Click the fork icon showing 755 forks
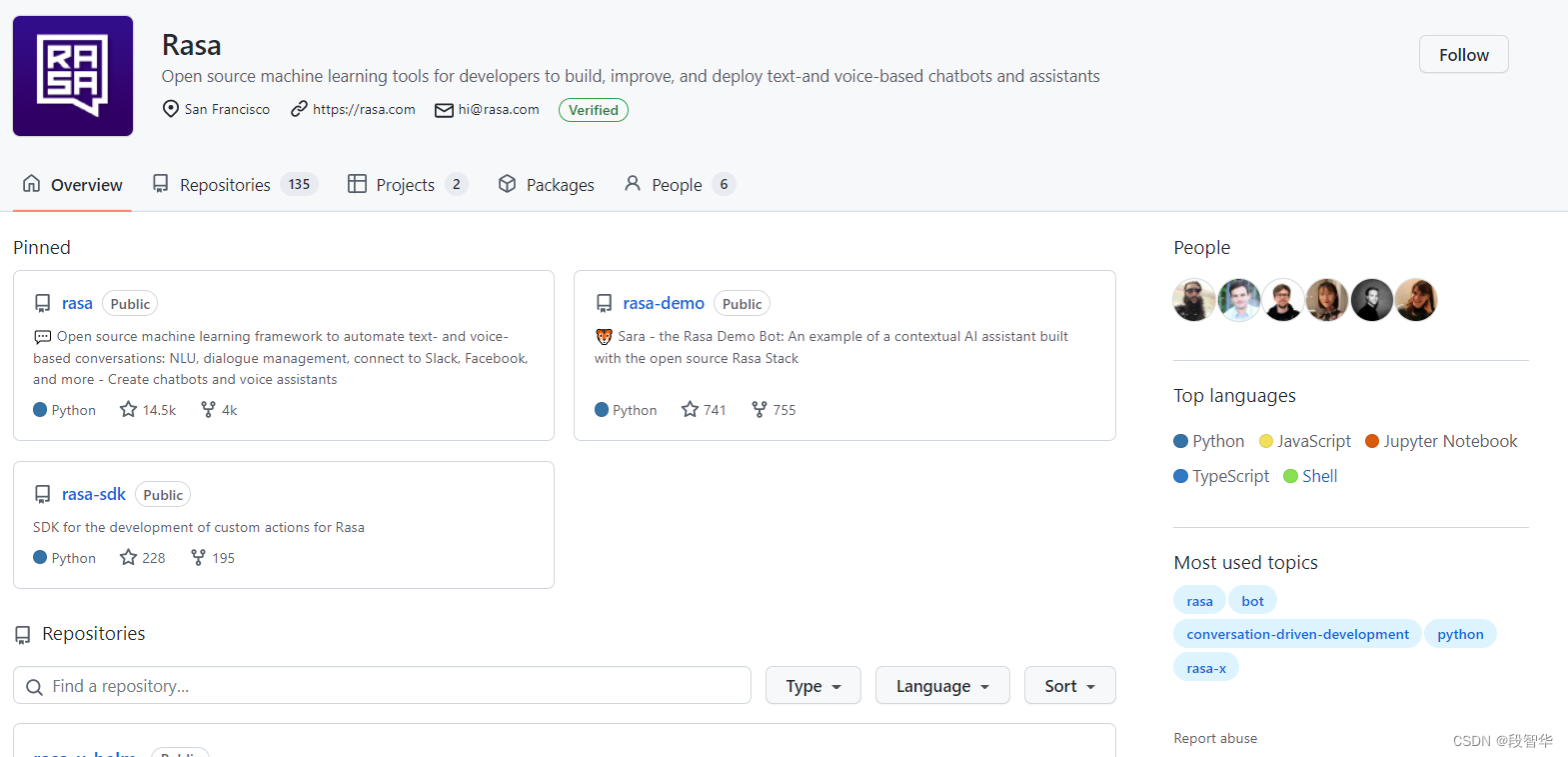 [760, 409]
